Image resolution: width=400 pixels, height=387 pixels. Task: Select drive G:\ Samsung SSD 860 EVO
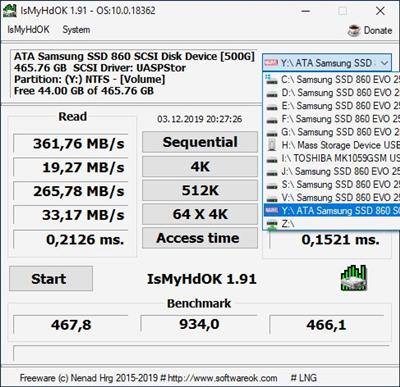pyautogui.click(x=332, y=132)
